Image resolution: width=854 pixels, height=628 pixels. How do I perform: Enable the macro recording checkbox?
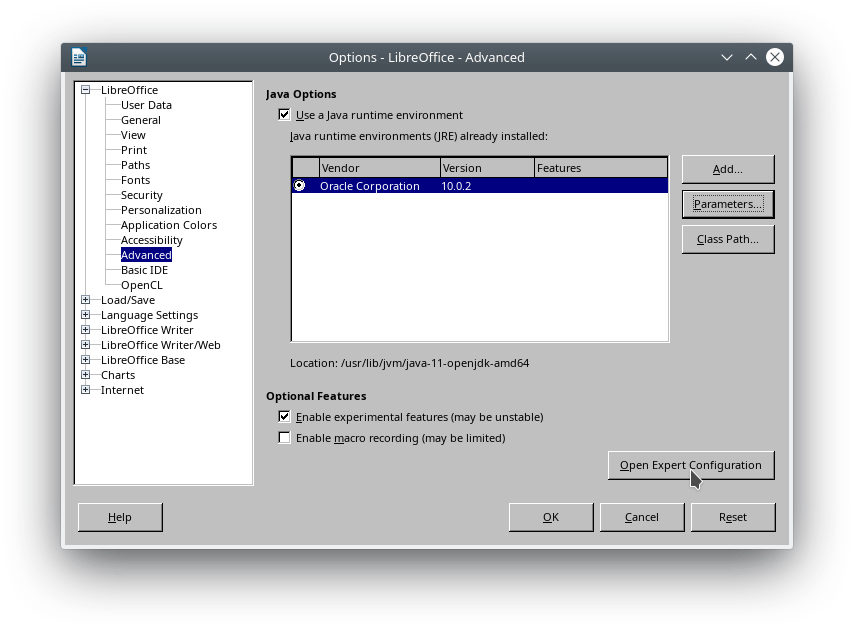coord(284,438)
